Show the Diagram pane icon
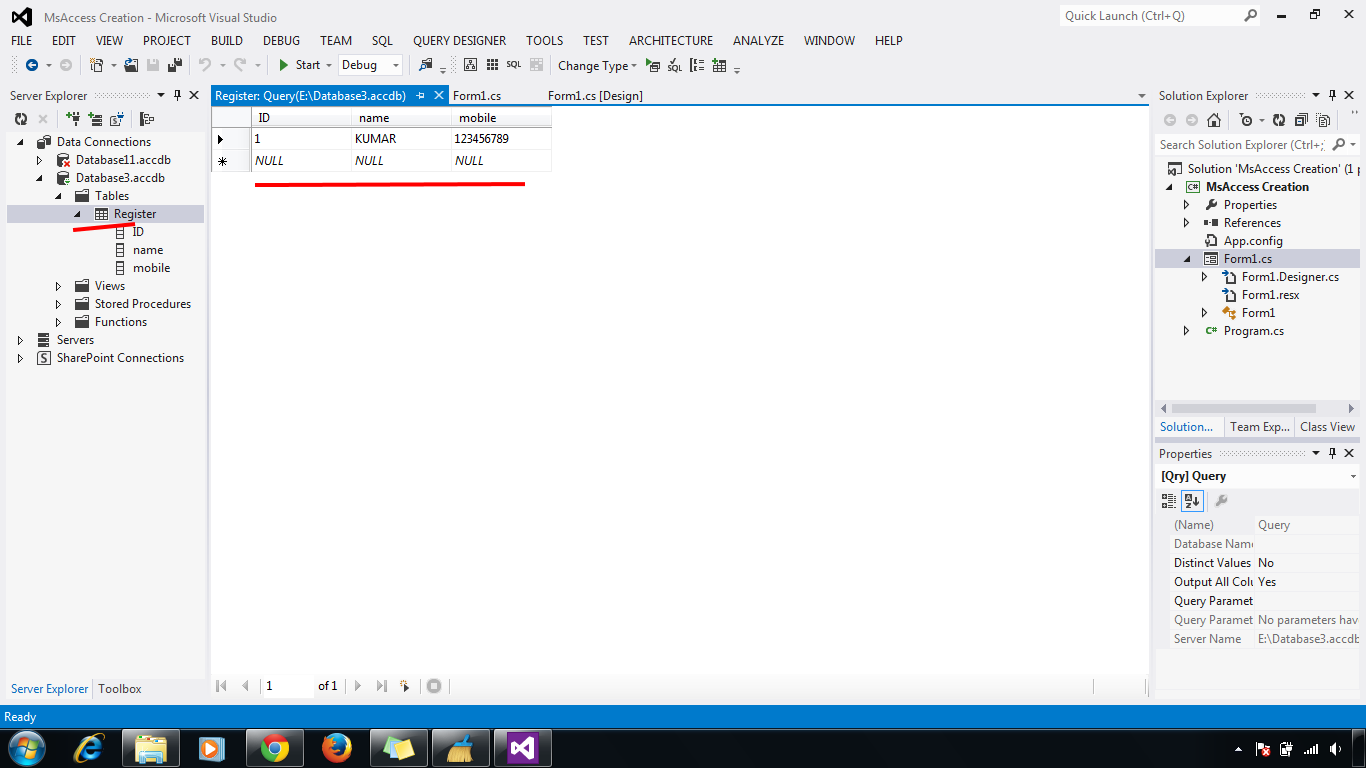 click(470, 66)
